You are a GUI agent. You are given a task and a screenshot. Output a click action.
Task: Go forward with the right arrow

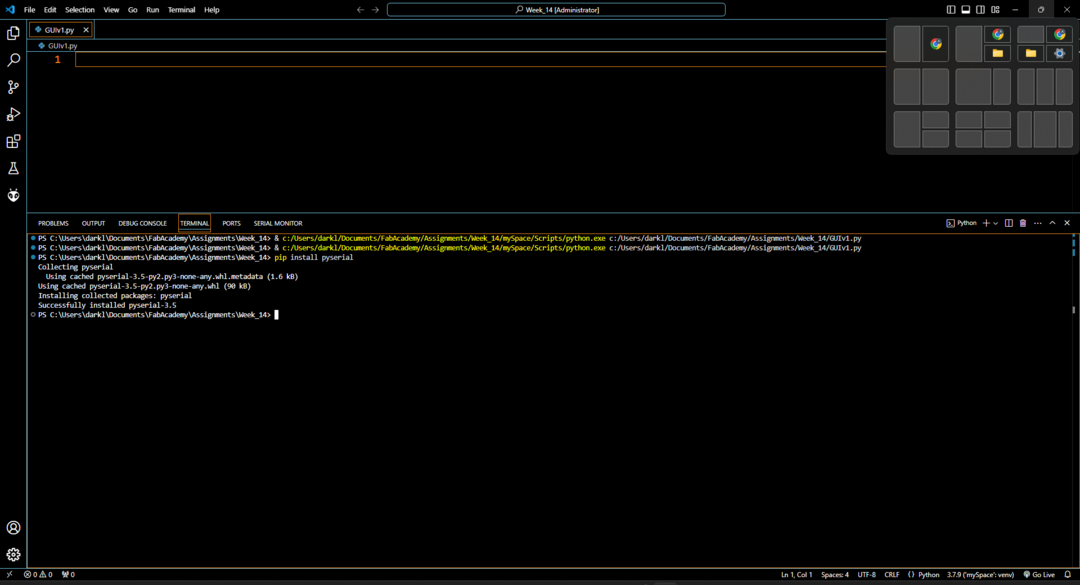coord(375,10)
